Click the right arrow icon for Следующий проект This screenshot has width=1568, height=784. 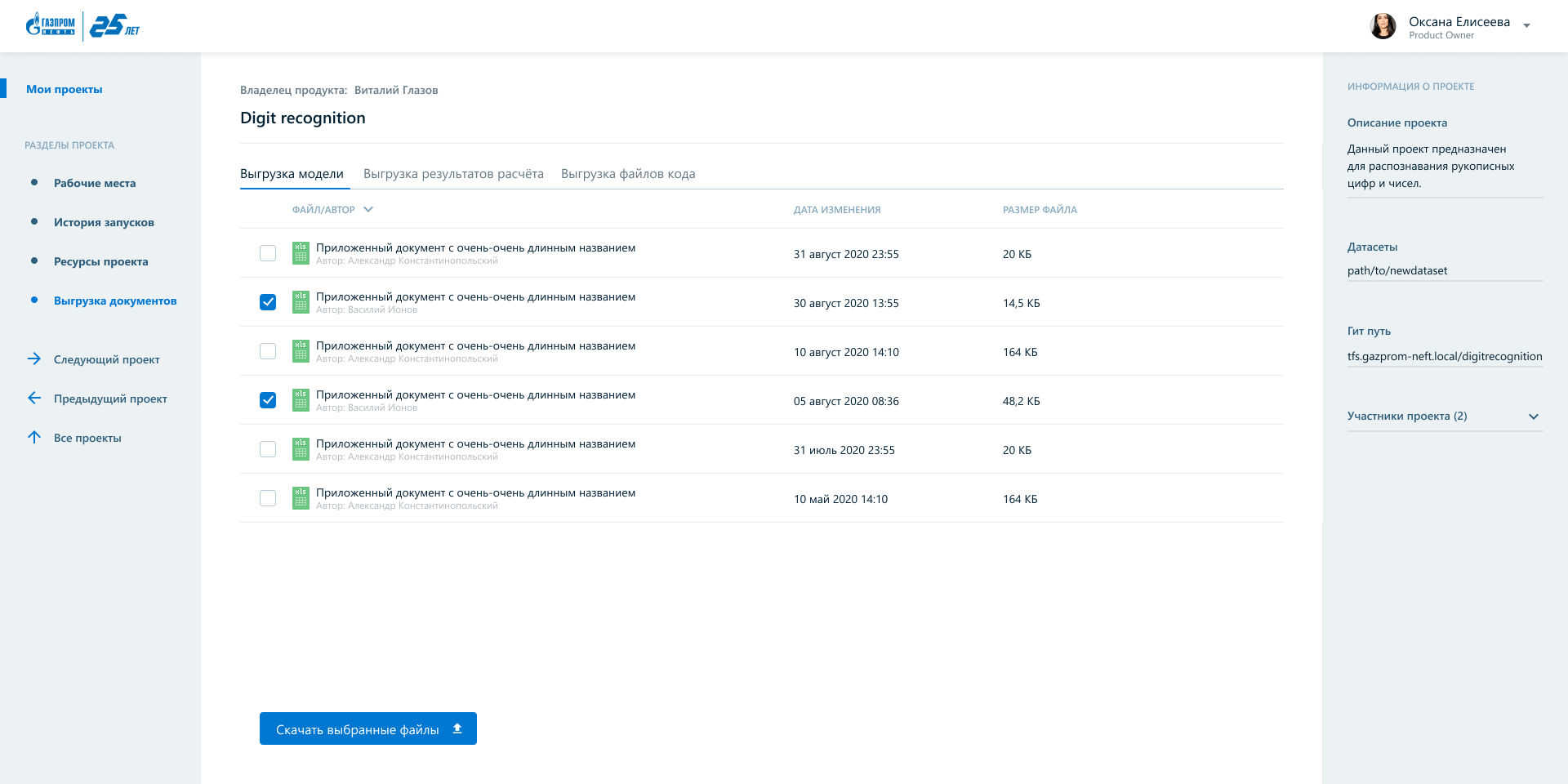point(34,359)
